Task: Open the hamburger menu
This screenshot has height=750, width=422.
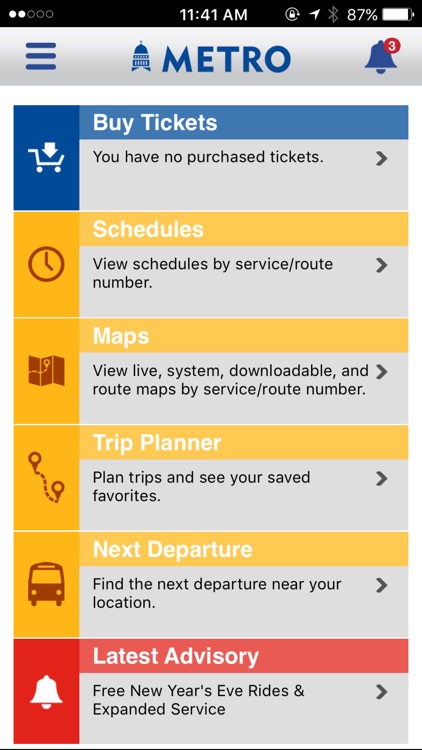Action: [41, 56]
